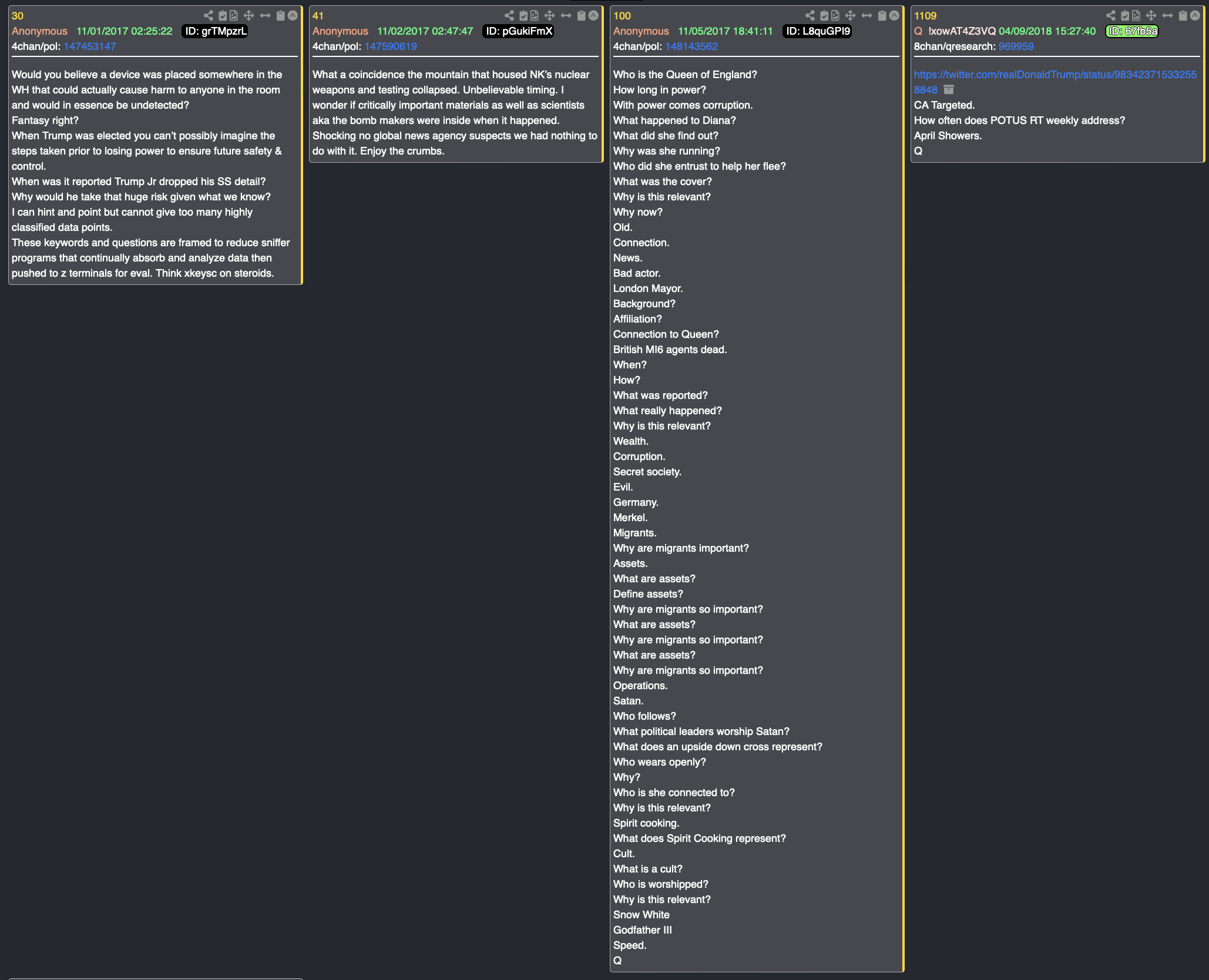Screen dimensions: 1209x980
Task: Click post number 41
Action: point(318,16)
